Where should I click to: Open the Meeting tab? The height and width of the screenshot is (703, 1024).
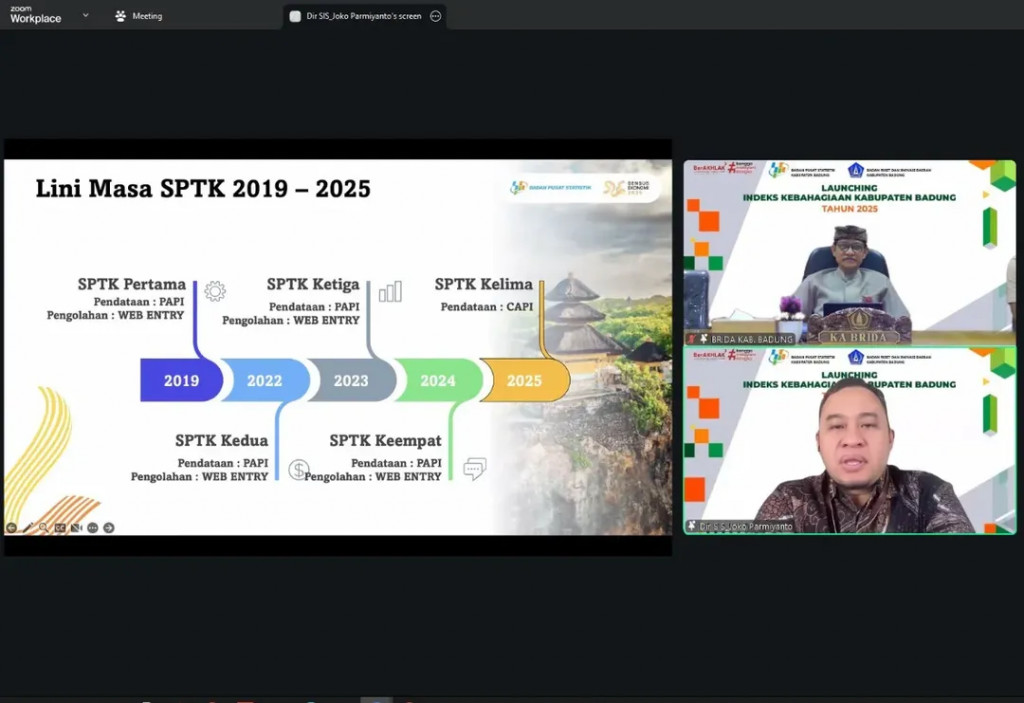point(139,16)
